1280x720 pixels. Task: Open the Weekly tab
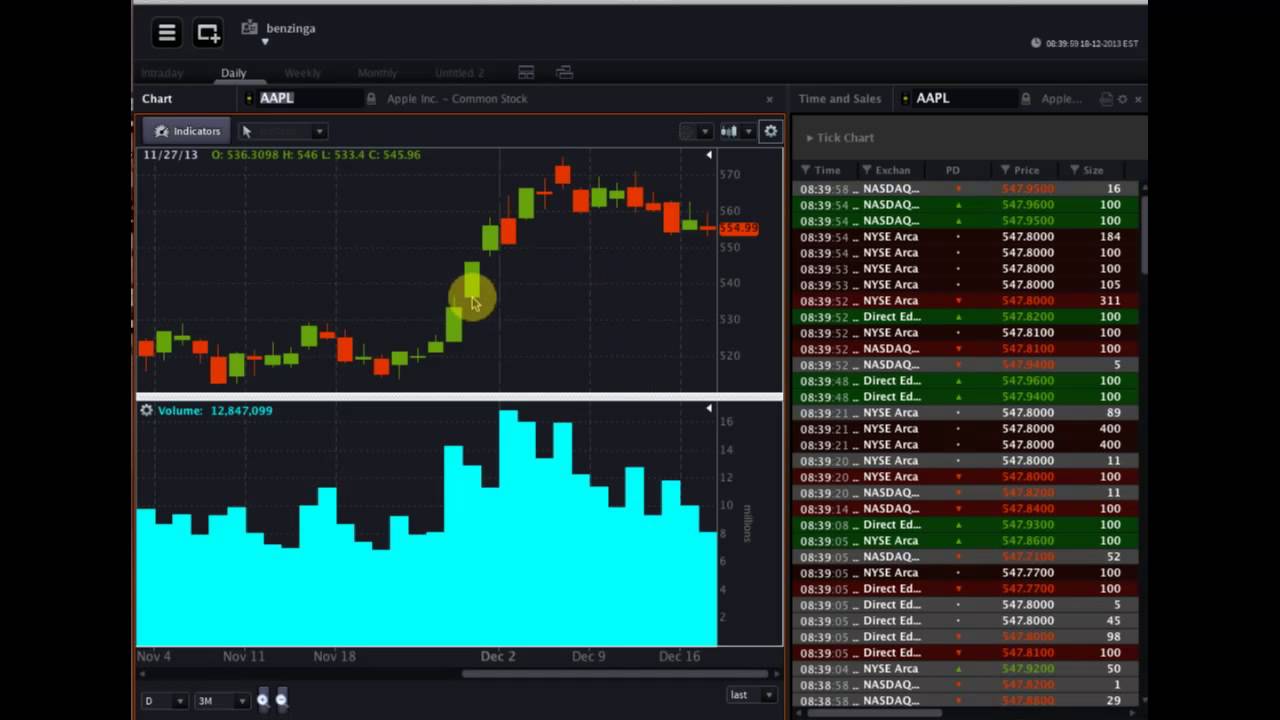302,73
